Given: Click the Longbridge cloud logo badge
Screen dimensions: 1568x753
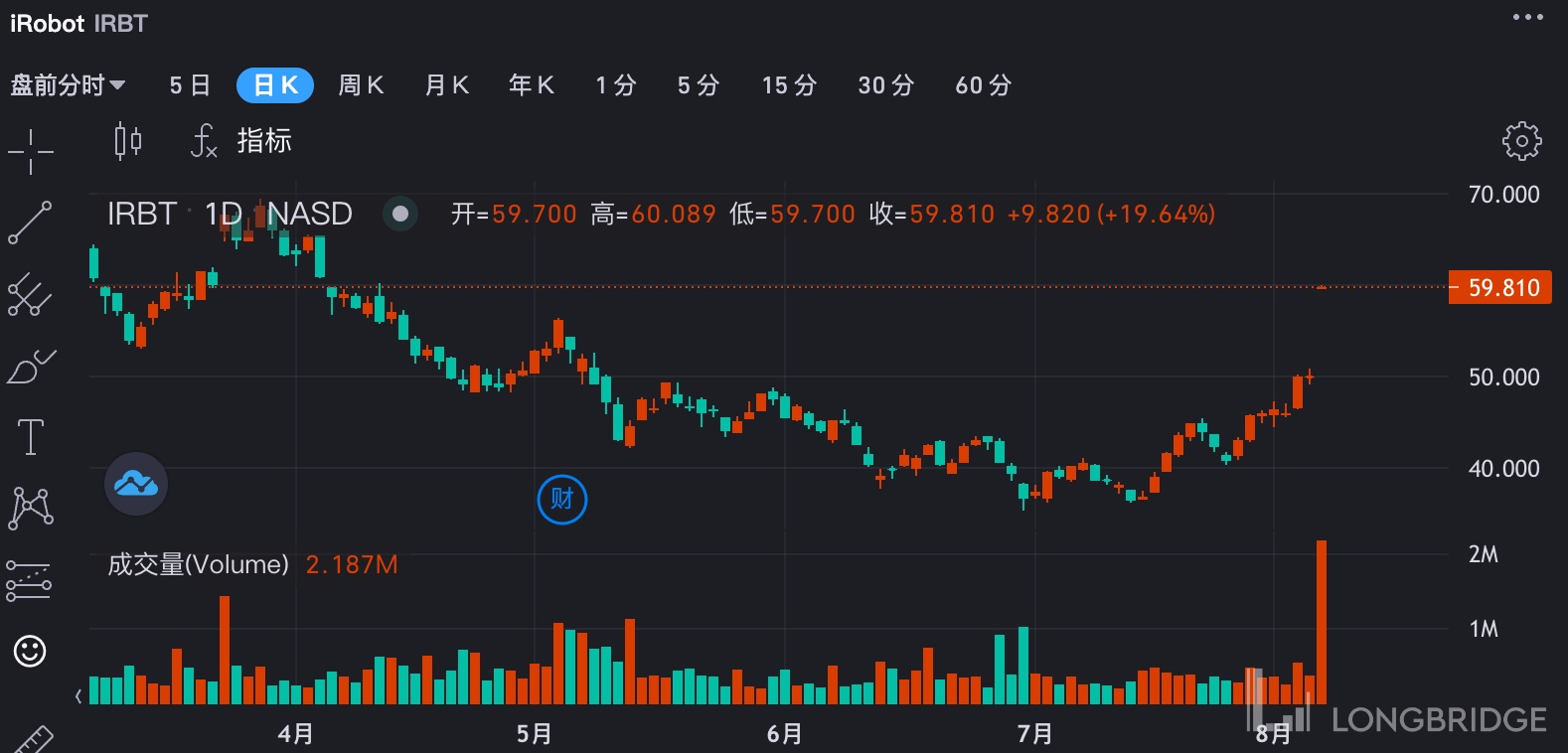Looking at the screenshot, I should pos(136,484).
